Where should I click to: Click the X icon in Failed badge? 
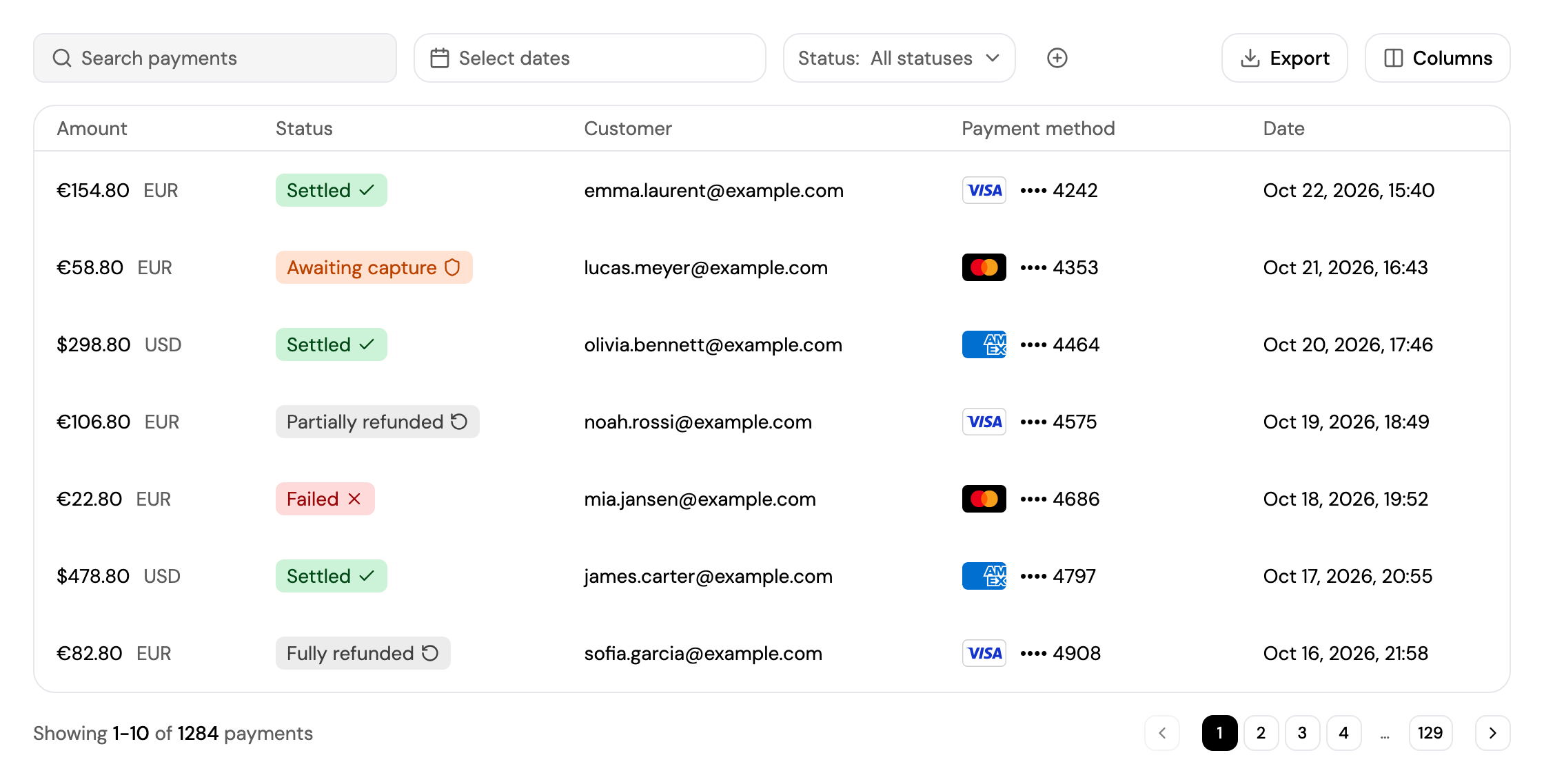pyautogui.click(x=354, y=499)
